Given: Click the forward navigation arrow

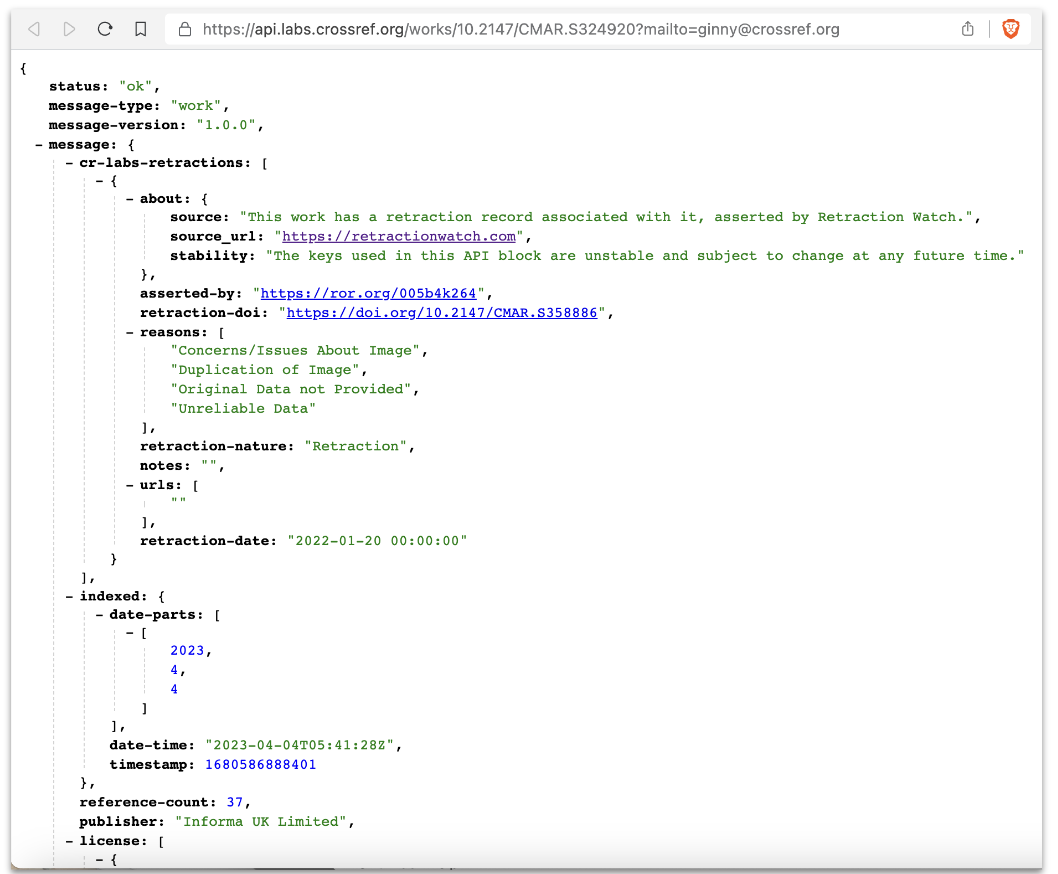Looking at the screenshot, I should 69,29.
